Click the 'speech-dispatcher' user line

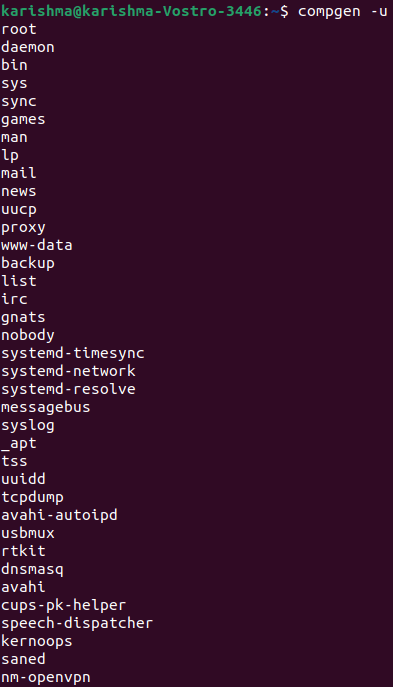[77, 623]
